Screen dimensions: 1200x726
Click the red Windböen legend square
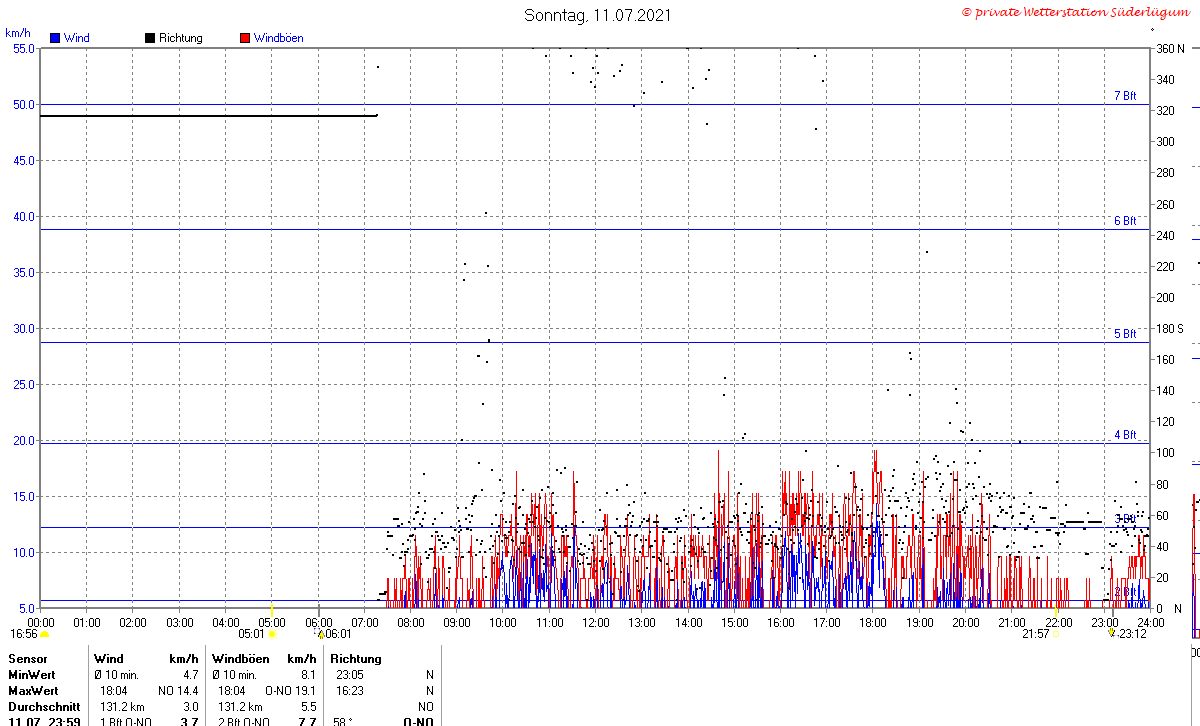[x=245, y=38]
